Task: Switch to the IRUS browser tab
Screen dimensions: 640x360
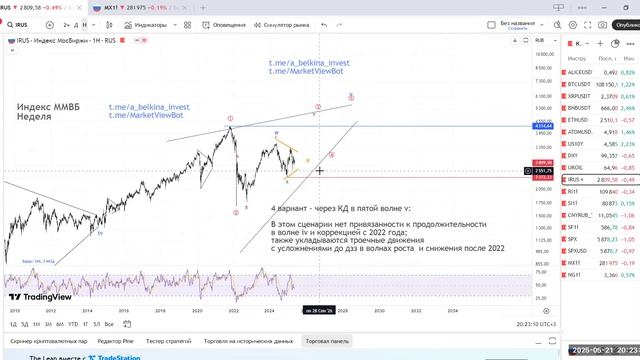Action: tap(41, 8)
